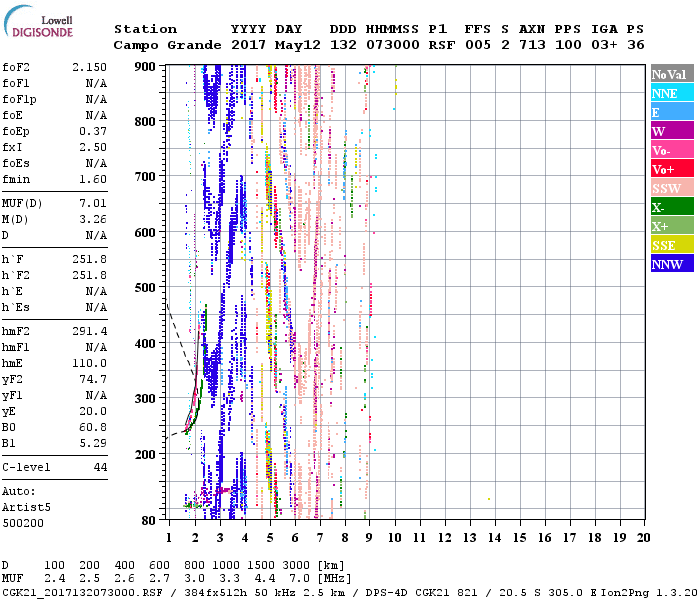Image resolution: width=700 pixels, height=600 pixels.
Task: Click the D 1500 km distance entry
Action: pyautogui.click(x=261, y=566)
